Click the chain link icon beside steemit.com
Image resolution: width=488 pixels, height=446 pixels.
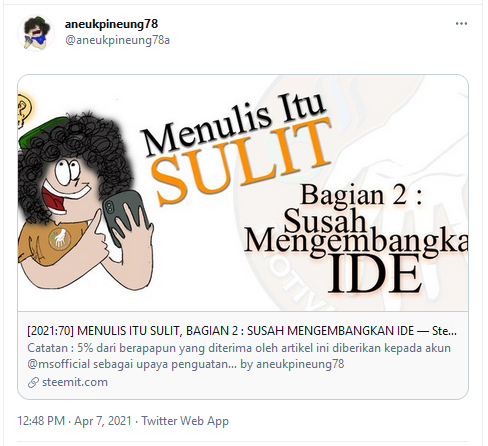pyautogui.click(x=33, y=382)
